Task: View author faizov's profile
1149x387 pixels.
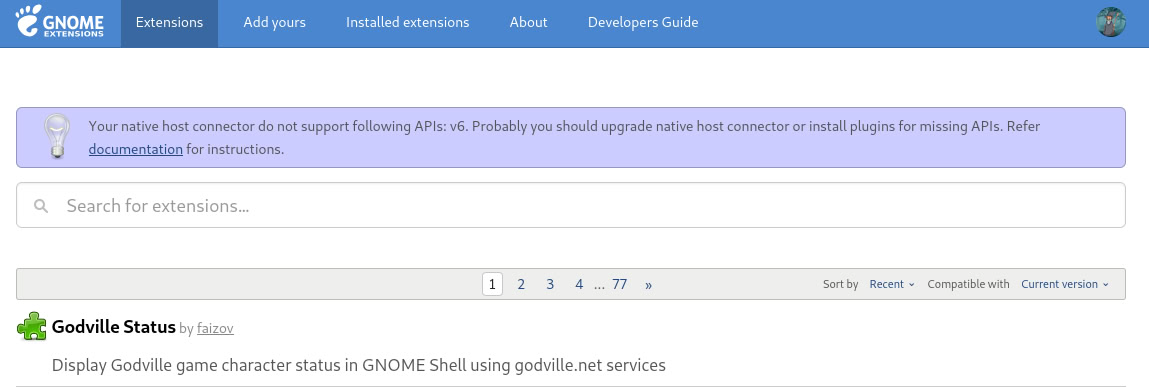Action: [215, 328]
